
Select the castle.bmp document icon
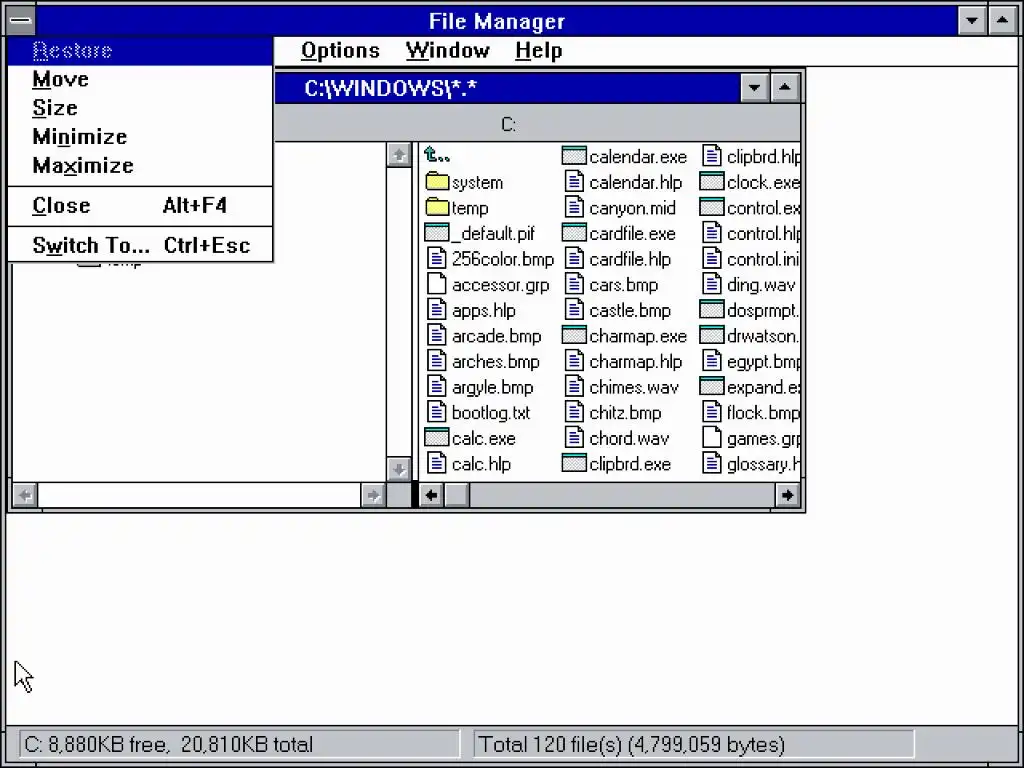[x=574, y=310]
